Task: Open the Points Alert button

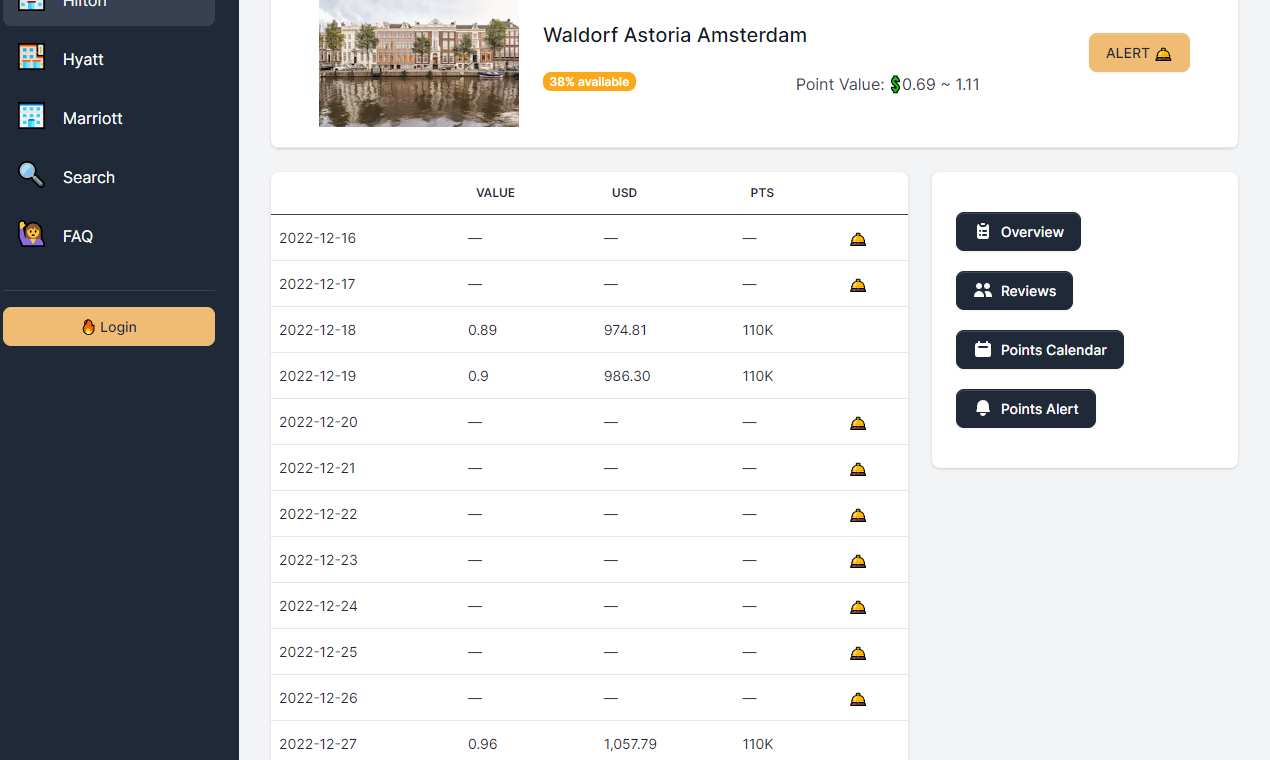Action: pos(1026,409)
